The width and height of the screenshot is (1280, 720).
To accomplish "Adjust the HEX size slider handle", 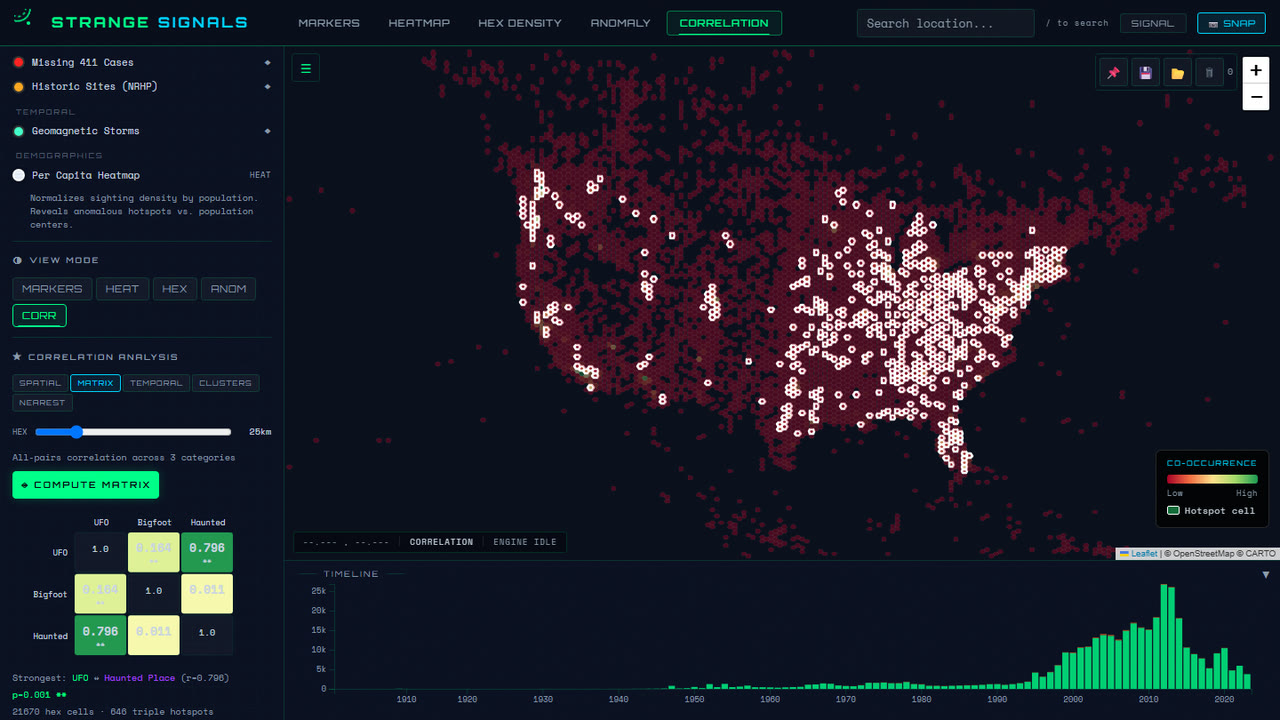I will (75, 432).
